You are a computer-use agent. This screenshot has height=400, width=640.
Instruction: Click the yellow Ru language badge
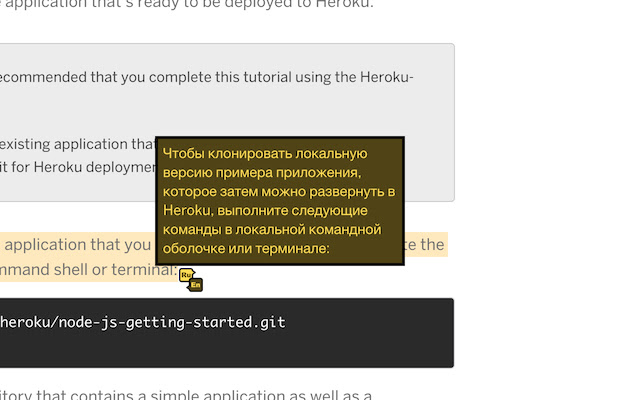point(186,275)
